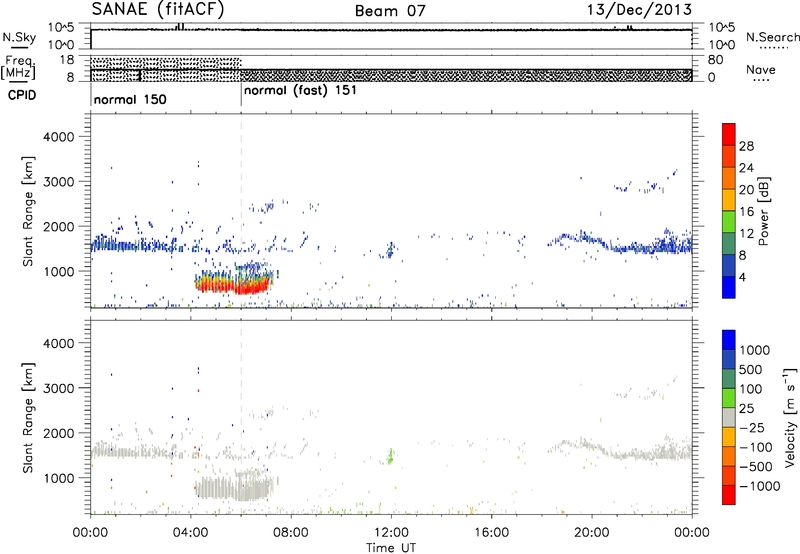Click the Velocity [m s⁻¹] colorbar title

tap(790, 418)
